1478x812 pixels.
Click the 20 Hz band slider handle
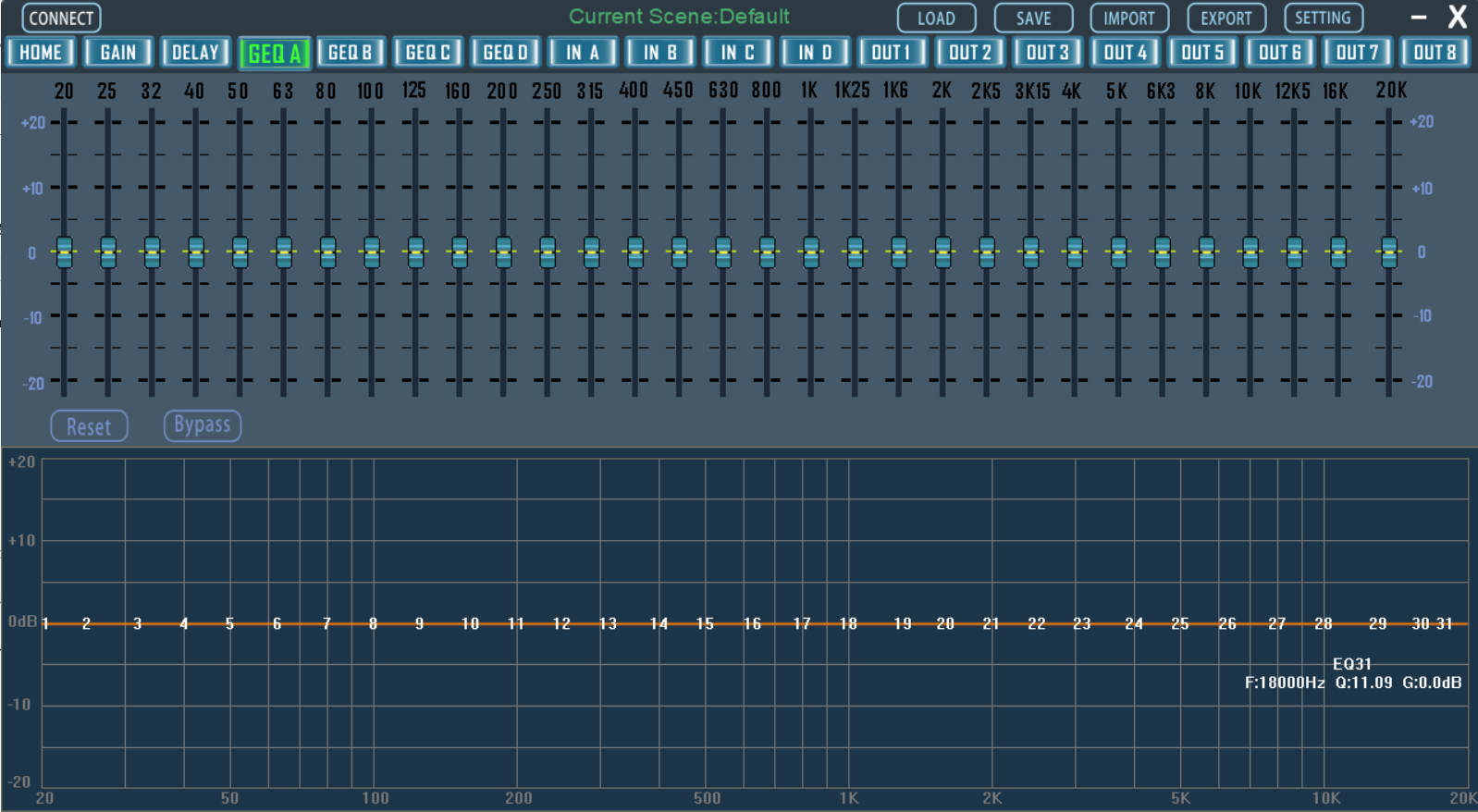64,252
